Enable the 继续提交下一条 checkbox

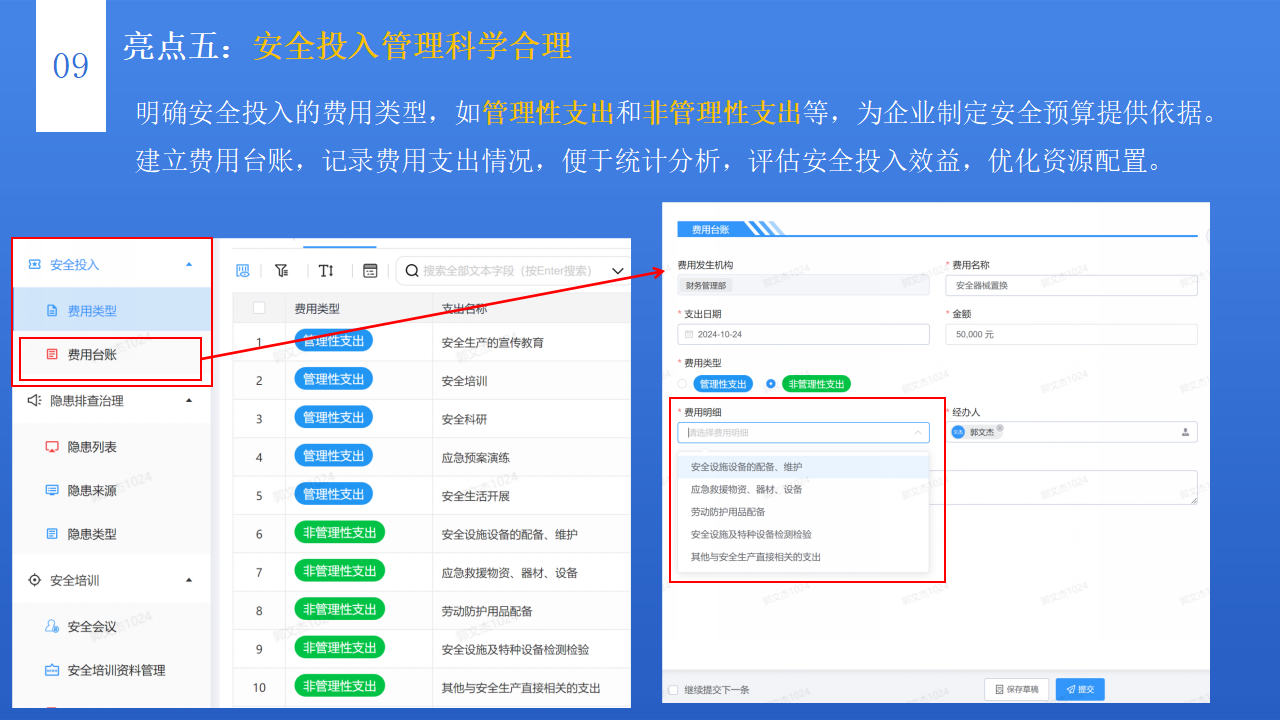click(x=674, y=689)
